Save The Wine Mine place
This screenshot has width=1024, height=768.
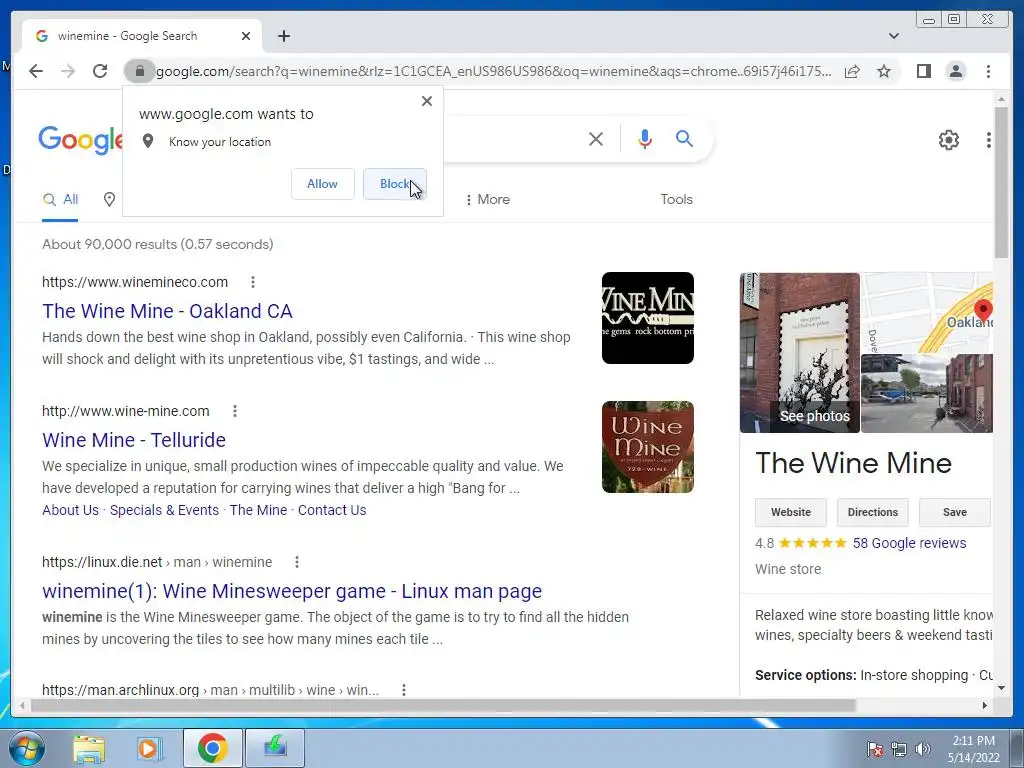[x=955, y=513]
